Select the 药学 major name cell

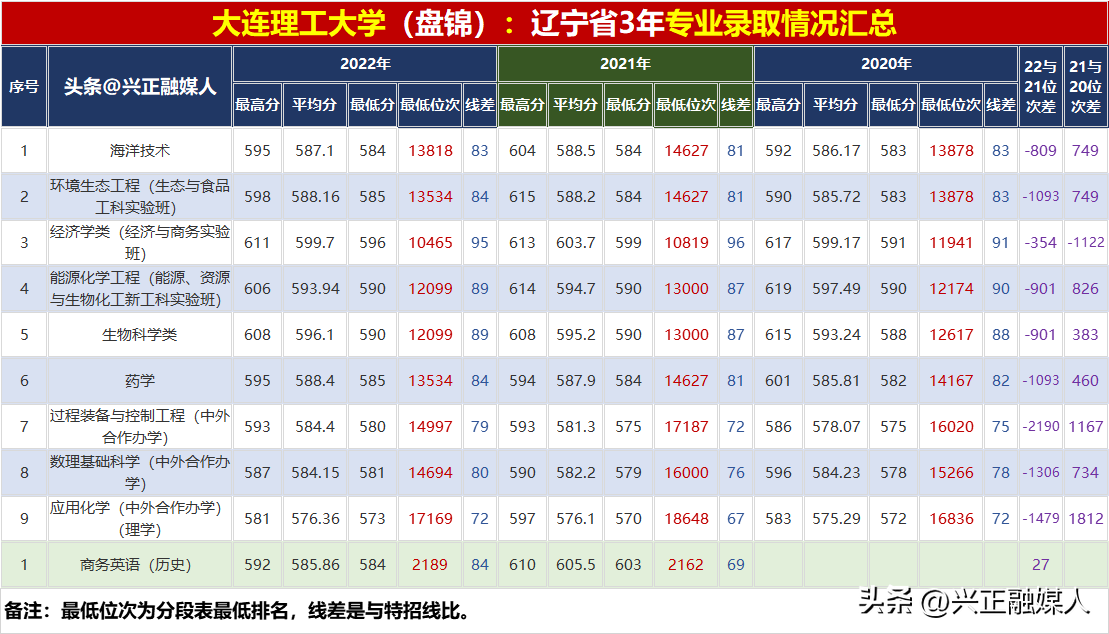(x=140, y=381)
